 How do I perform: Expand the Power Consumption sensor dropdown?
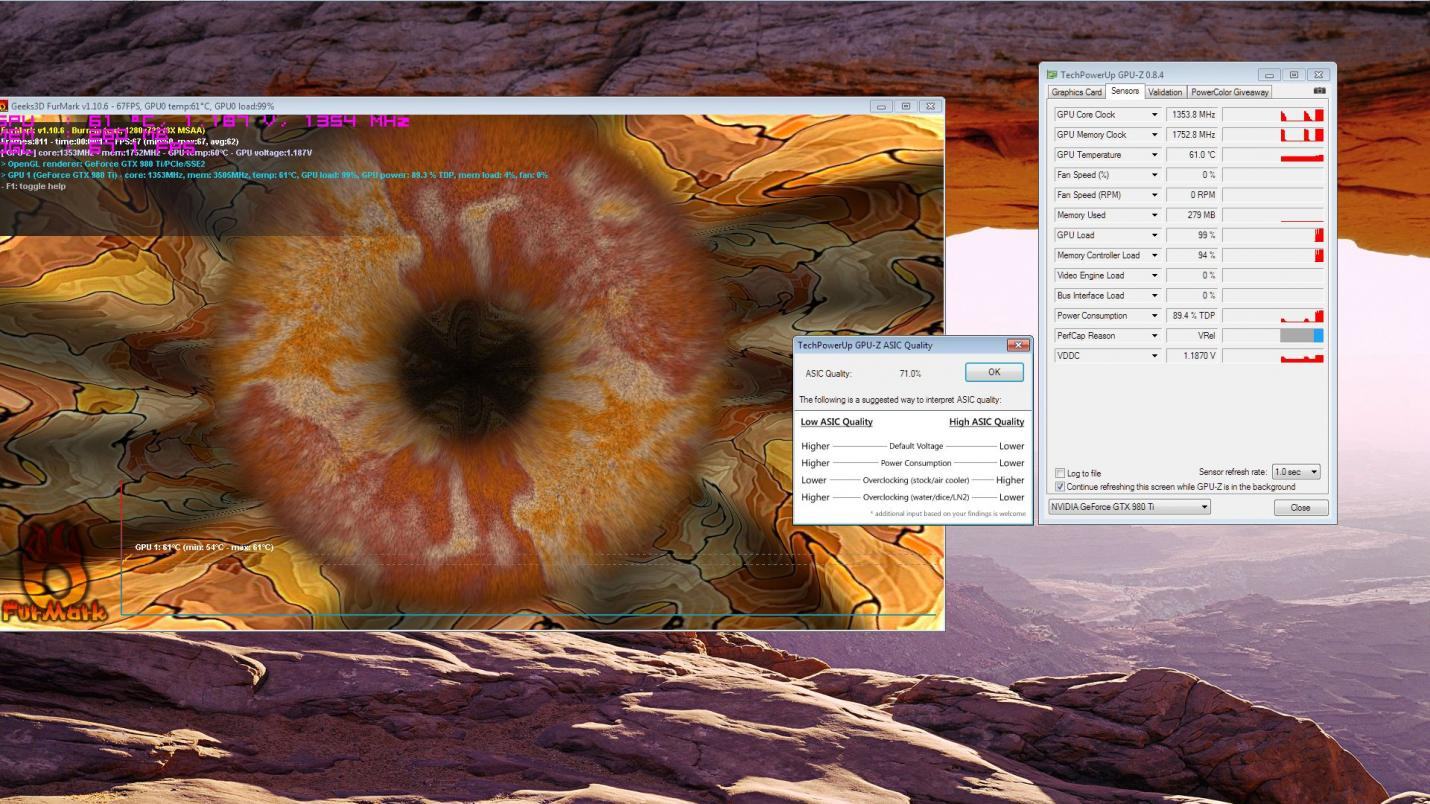coord(1155,315)
